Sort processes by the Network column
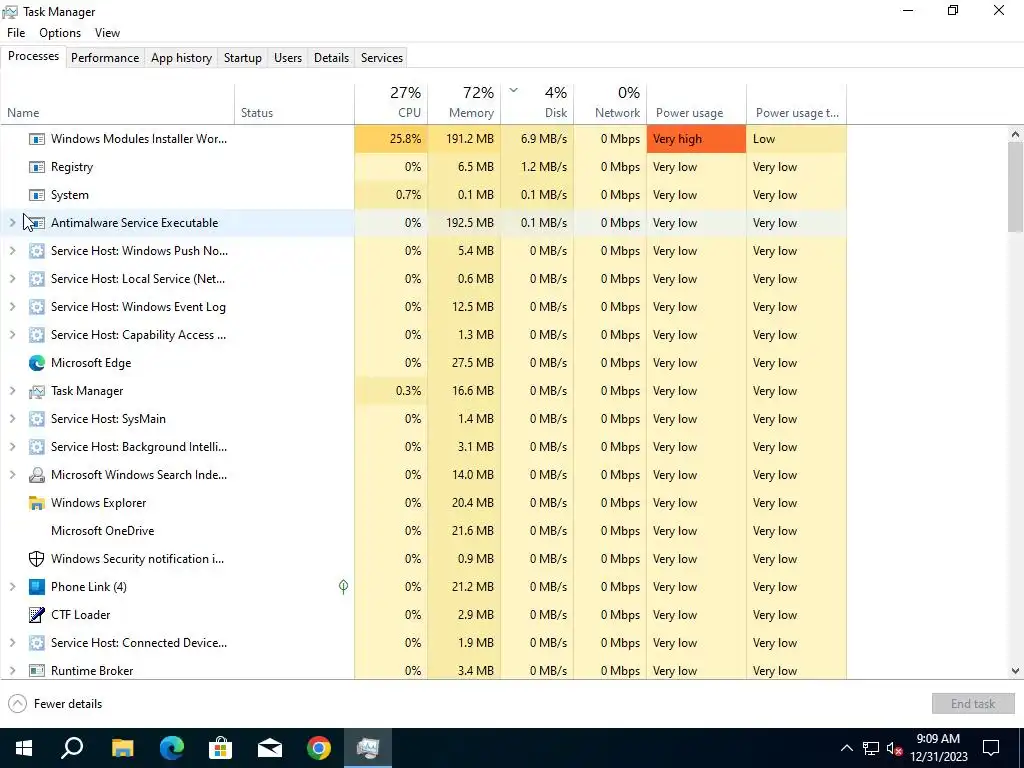The image size is (1024, 768). click(x=611, y=103)
